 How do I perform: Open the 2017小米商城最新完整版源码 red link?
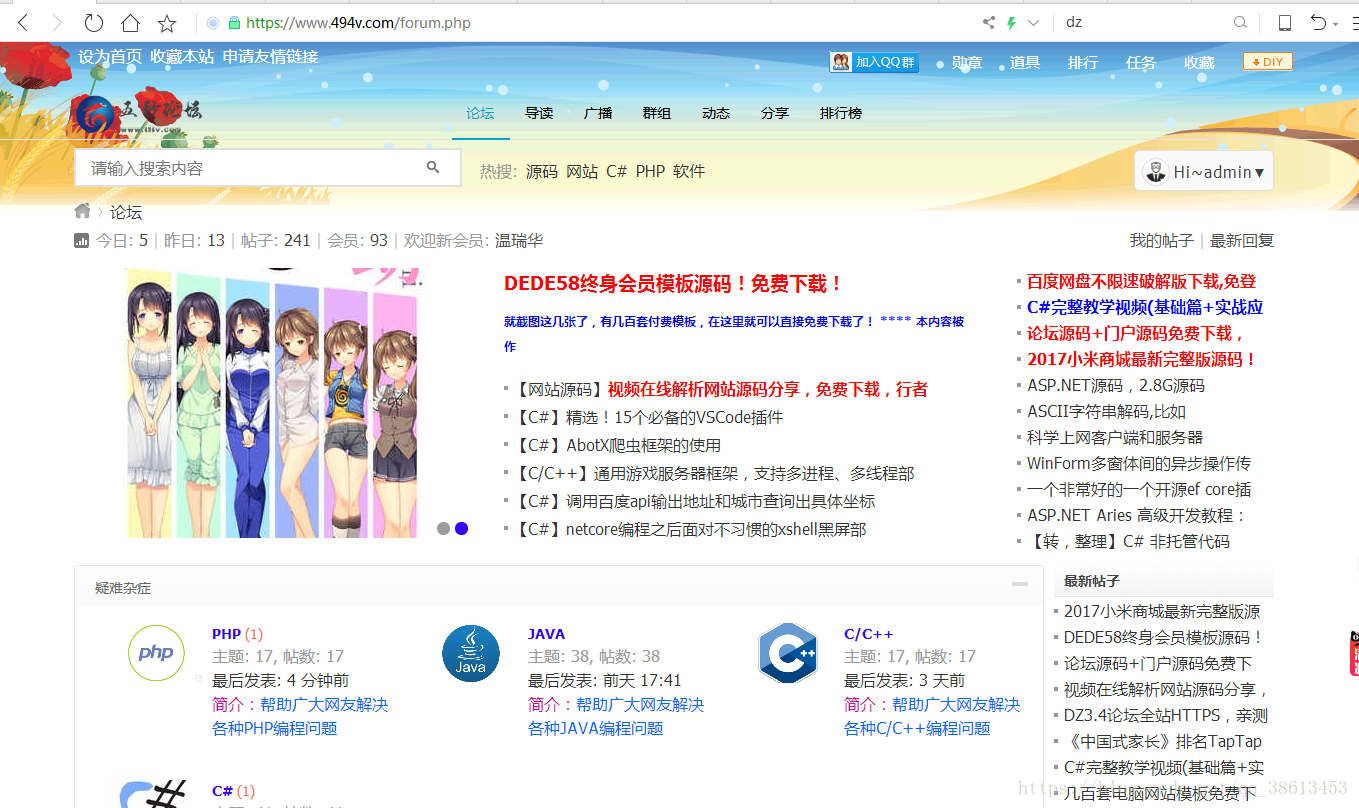(x=1142, y=359)
